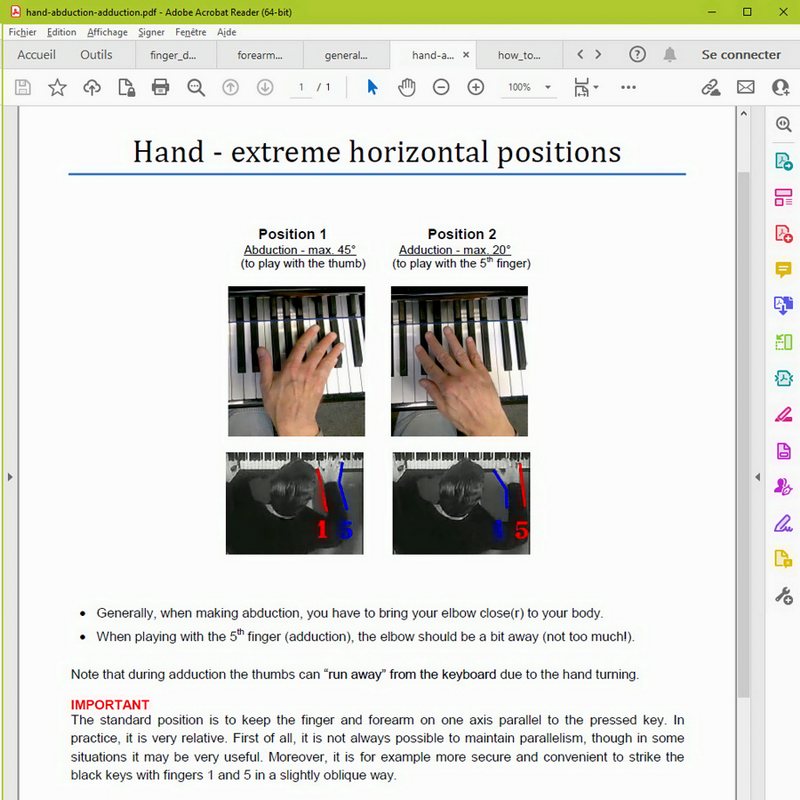Viewport: 800px width, 800px height.
Task: Switch to the Outils tab
Action: (x=96, y=55)
